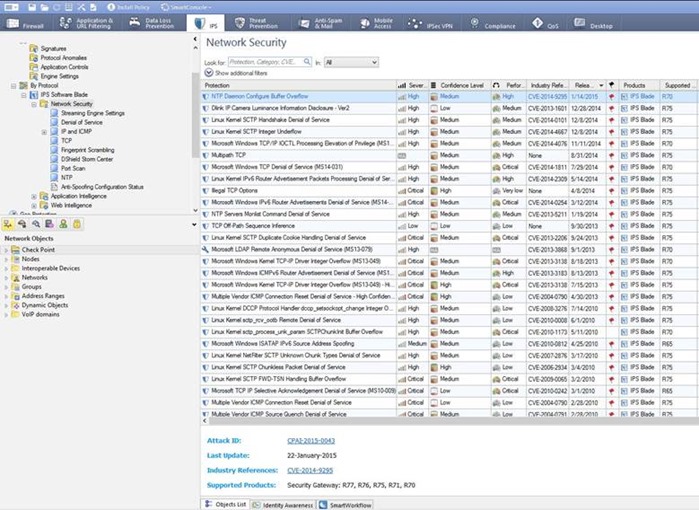The height and width of the screenshot is (510, 699).
Task: Switch to the Mobile Access tab
Action: 377,23
